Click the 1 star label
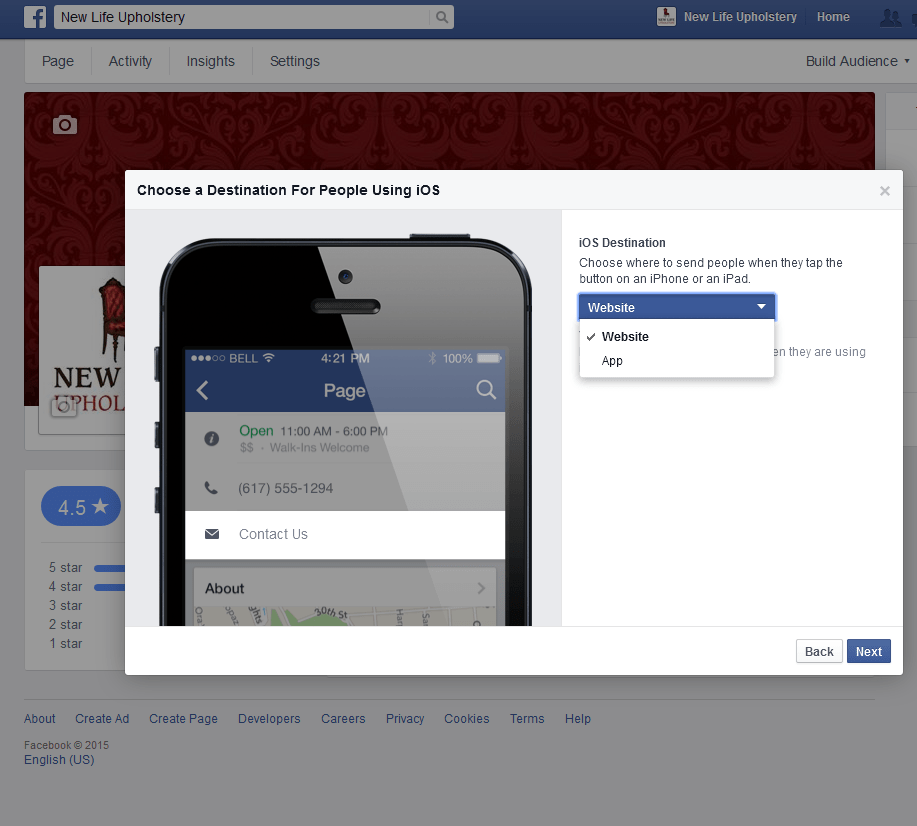Viewport: 917px width, 826px height. 66,643
